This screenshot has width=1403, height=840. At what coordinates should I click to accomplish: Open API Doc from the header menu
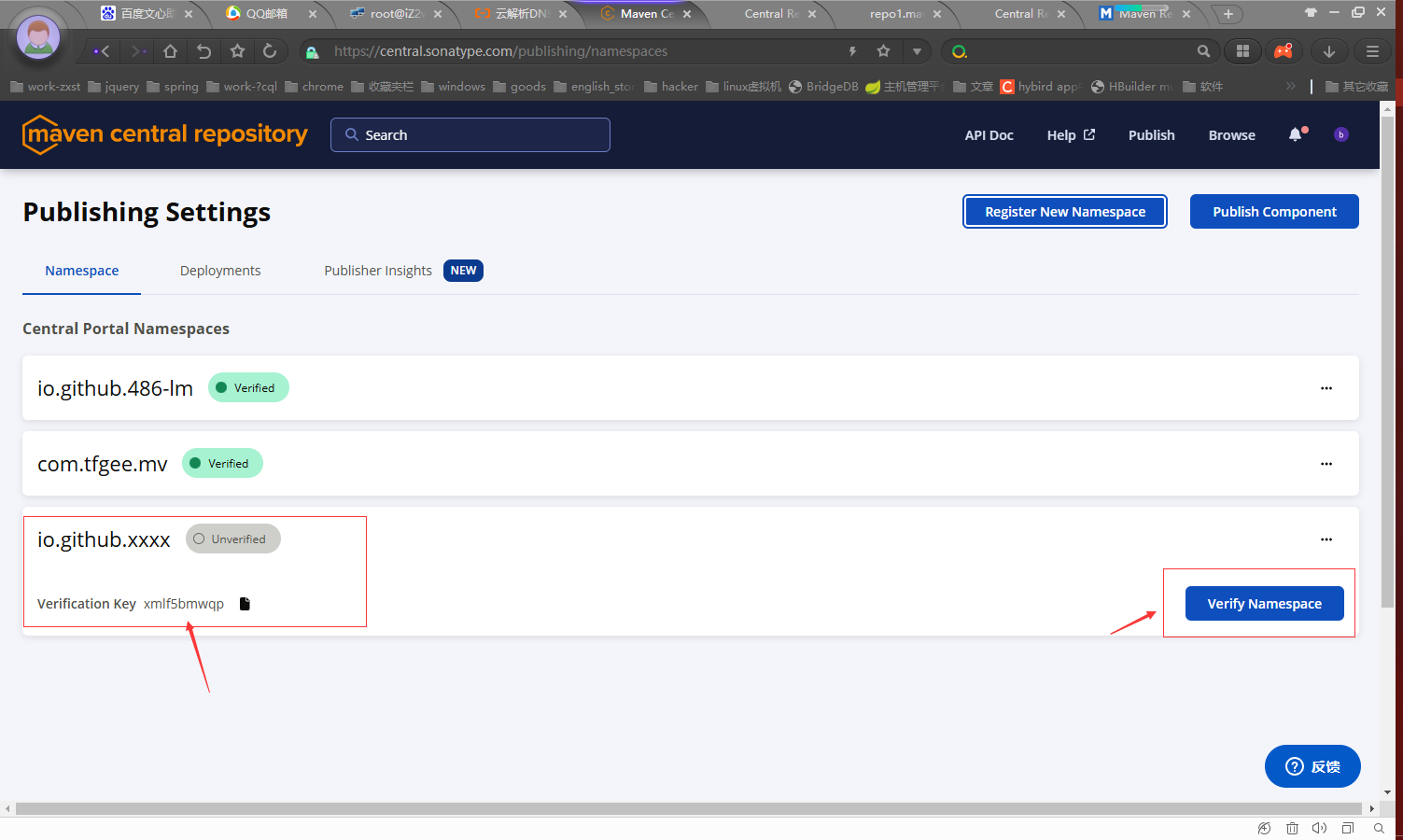coord(989,135)
